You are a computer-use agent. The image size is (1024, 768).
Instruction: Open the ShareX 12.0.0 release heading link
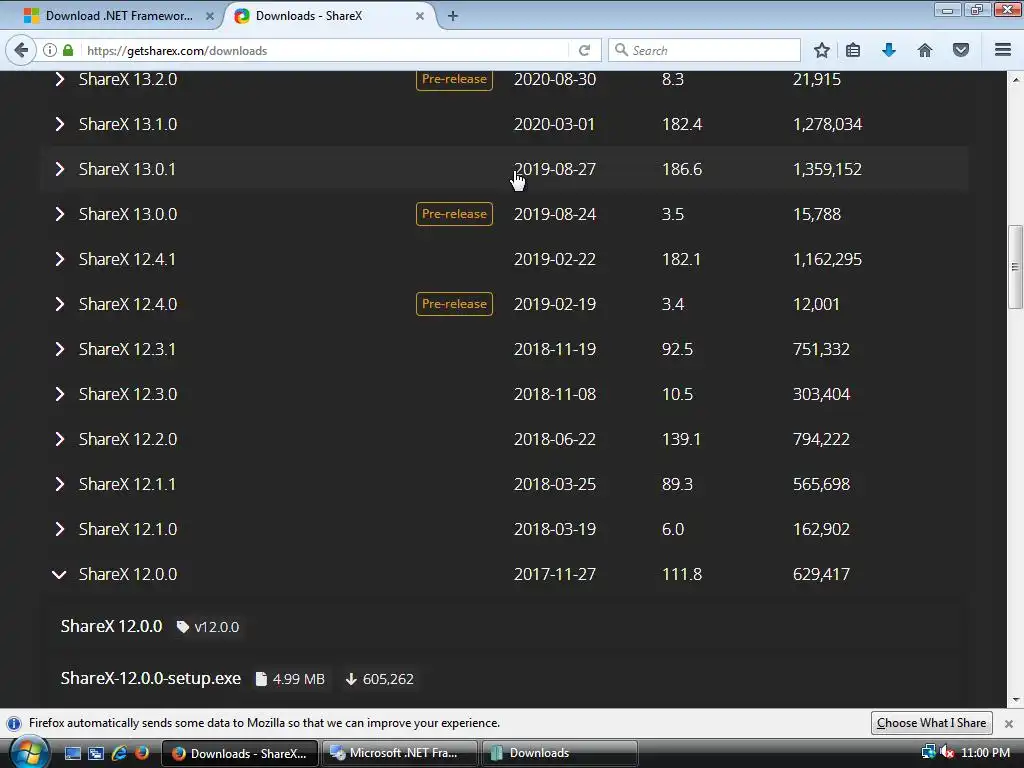(x=112, y=626)
